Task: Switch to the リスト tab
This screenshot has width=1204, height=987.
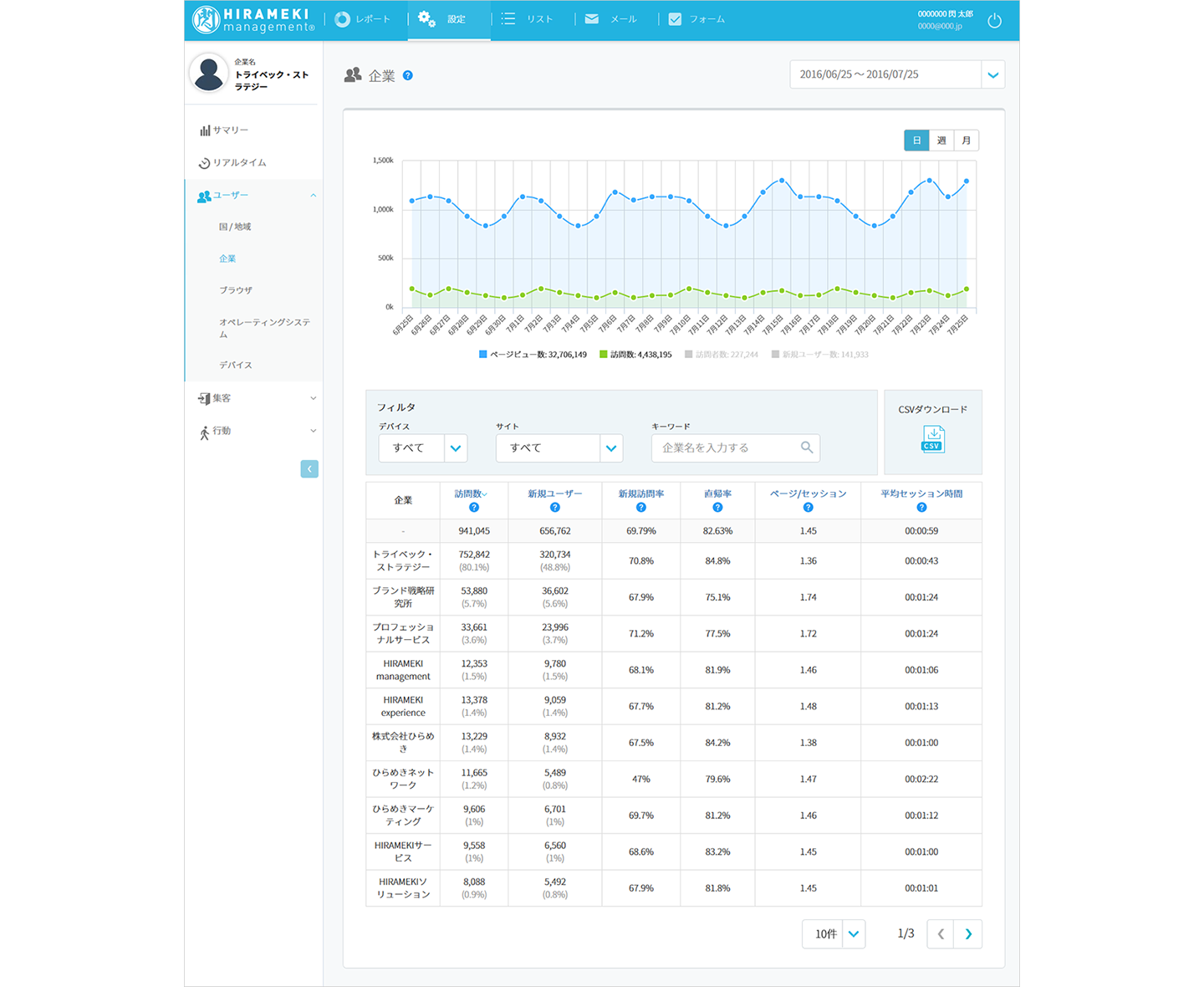Action: (x=528, y=19)
